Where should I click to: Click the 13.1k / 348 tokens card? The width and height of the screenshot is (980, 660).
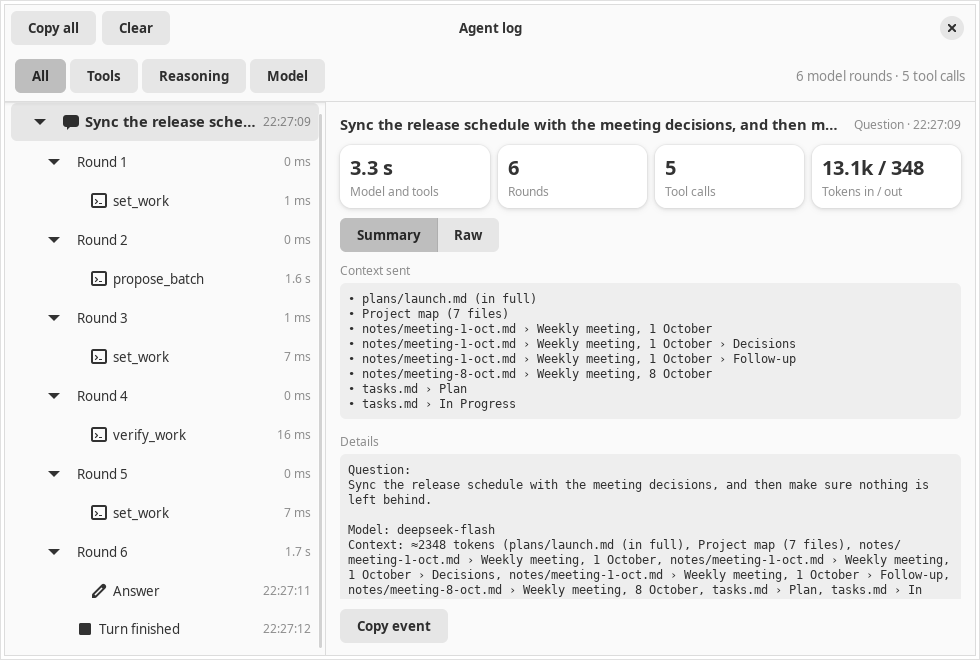tap(886, 177)
